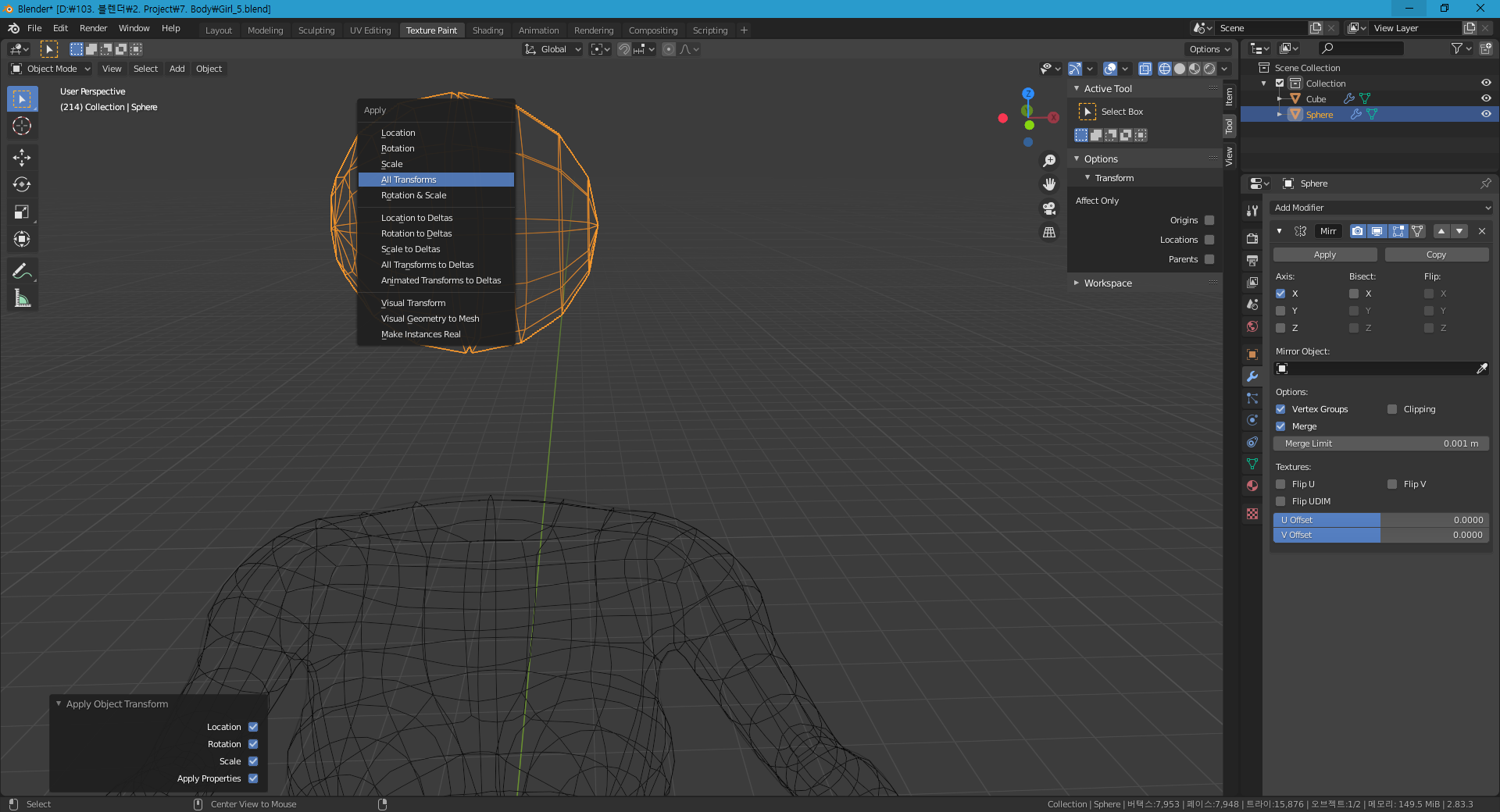Remove the Mirror modifier with X
The height and width of the screenshot is (812, 1500).
(x=1482, y=231)
